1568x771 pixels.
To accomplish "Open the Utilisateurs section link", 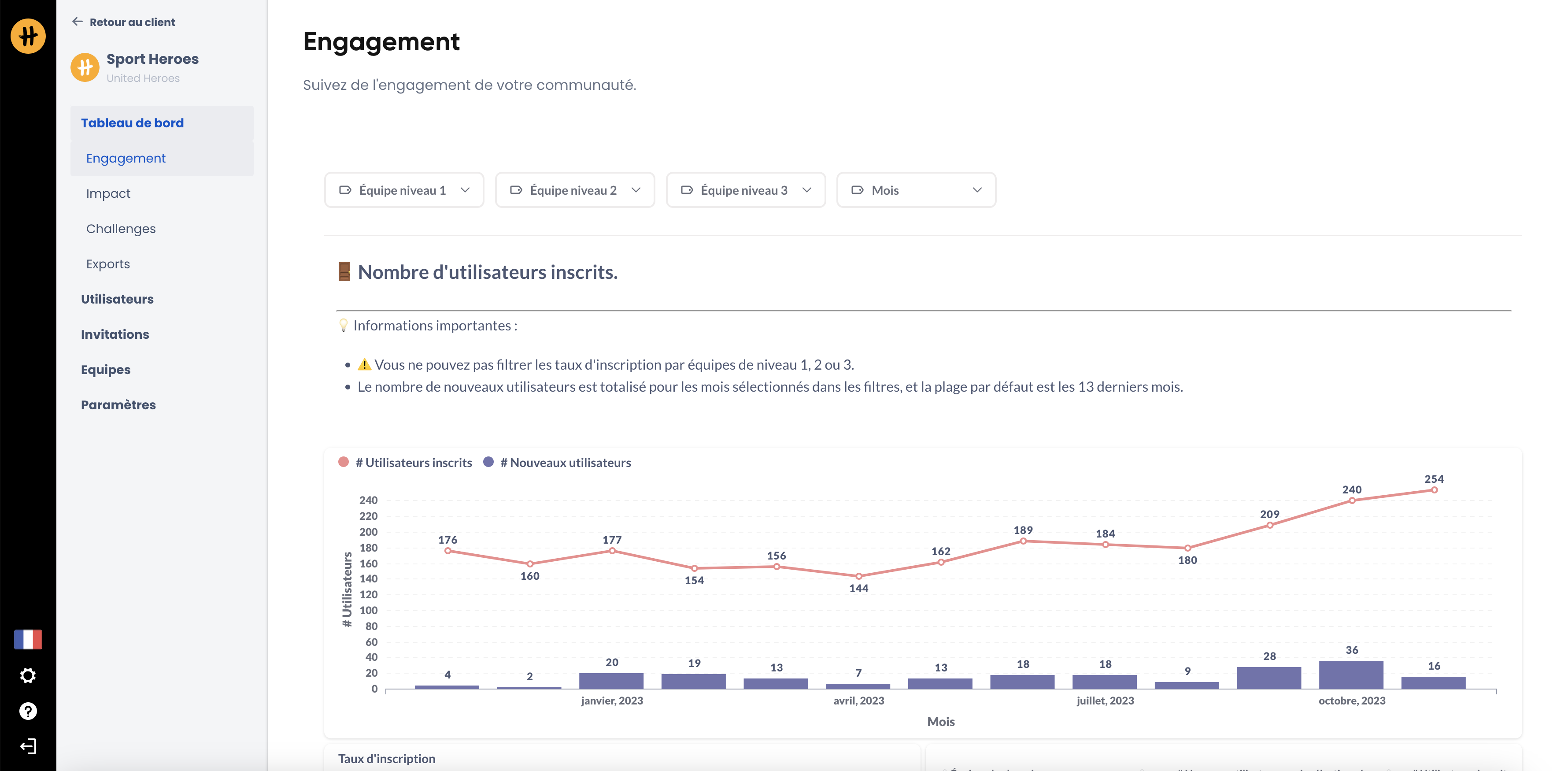I will [x=117, y=299].
